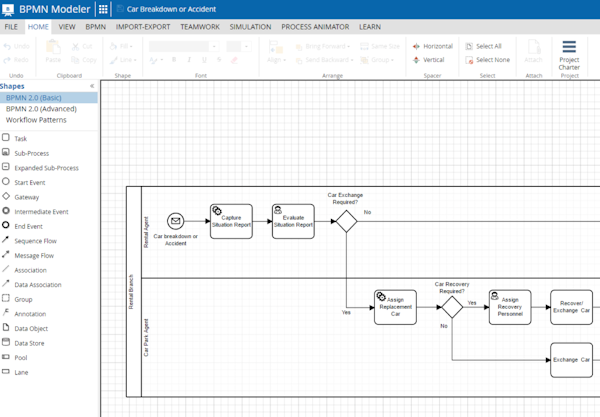
Task: Select the Assign Replacement Car task
Action: 395,307
